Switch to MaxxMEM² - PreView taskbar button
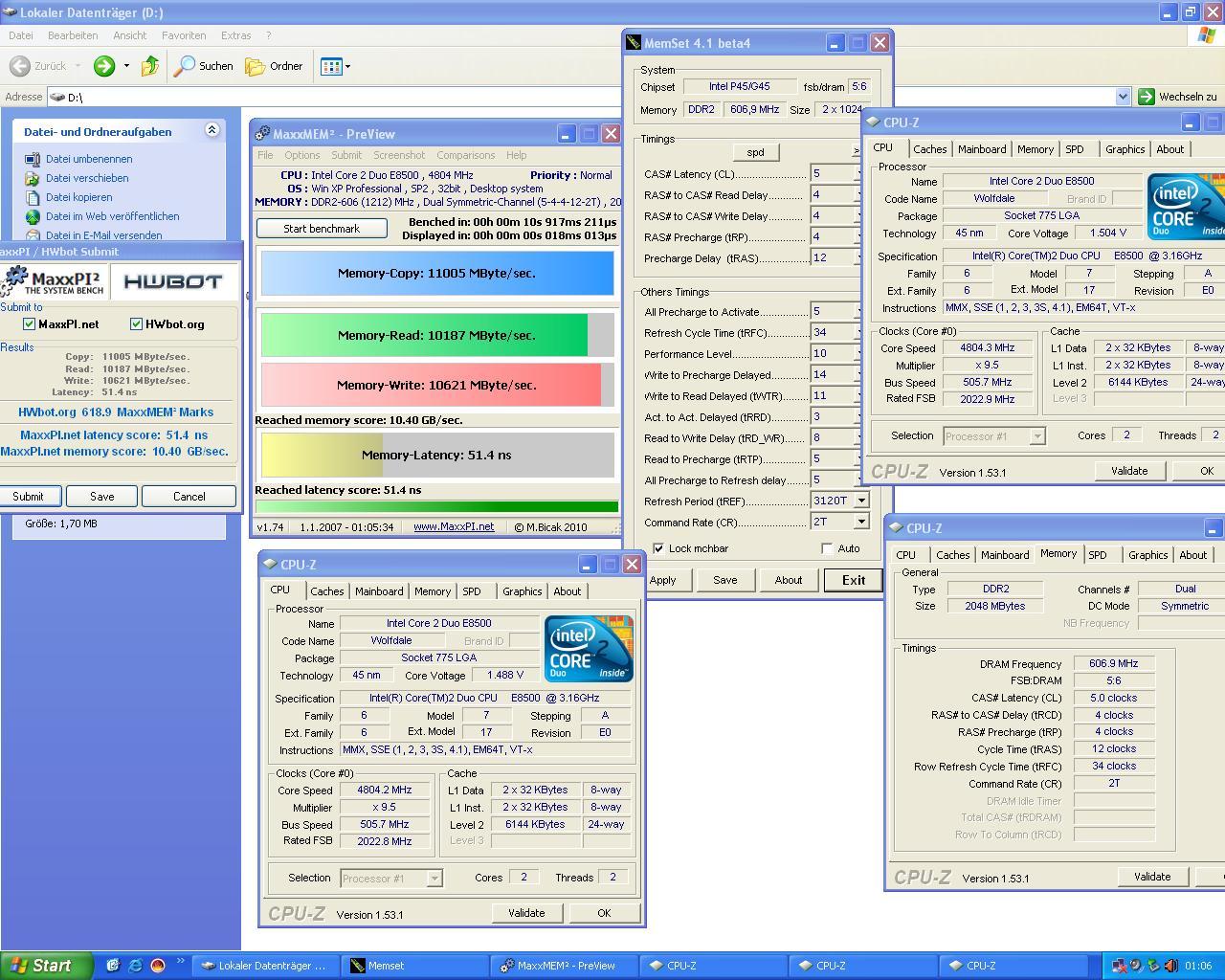The width and height of the screenshot is (1225, 980). 565,966
